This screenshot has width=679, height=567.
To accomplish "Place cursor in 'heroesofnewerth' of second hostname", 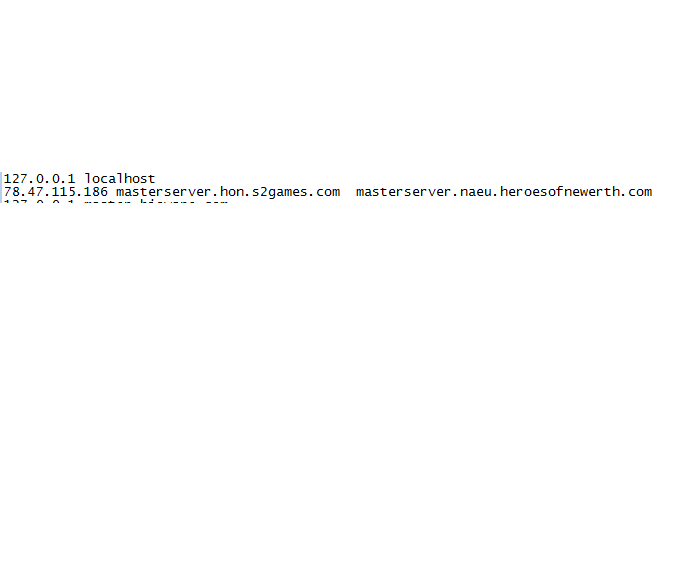I will pos(560,191).
